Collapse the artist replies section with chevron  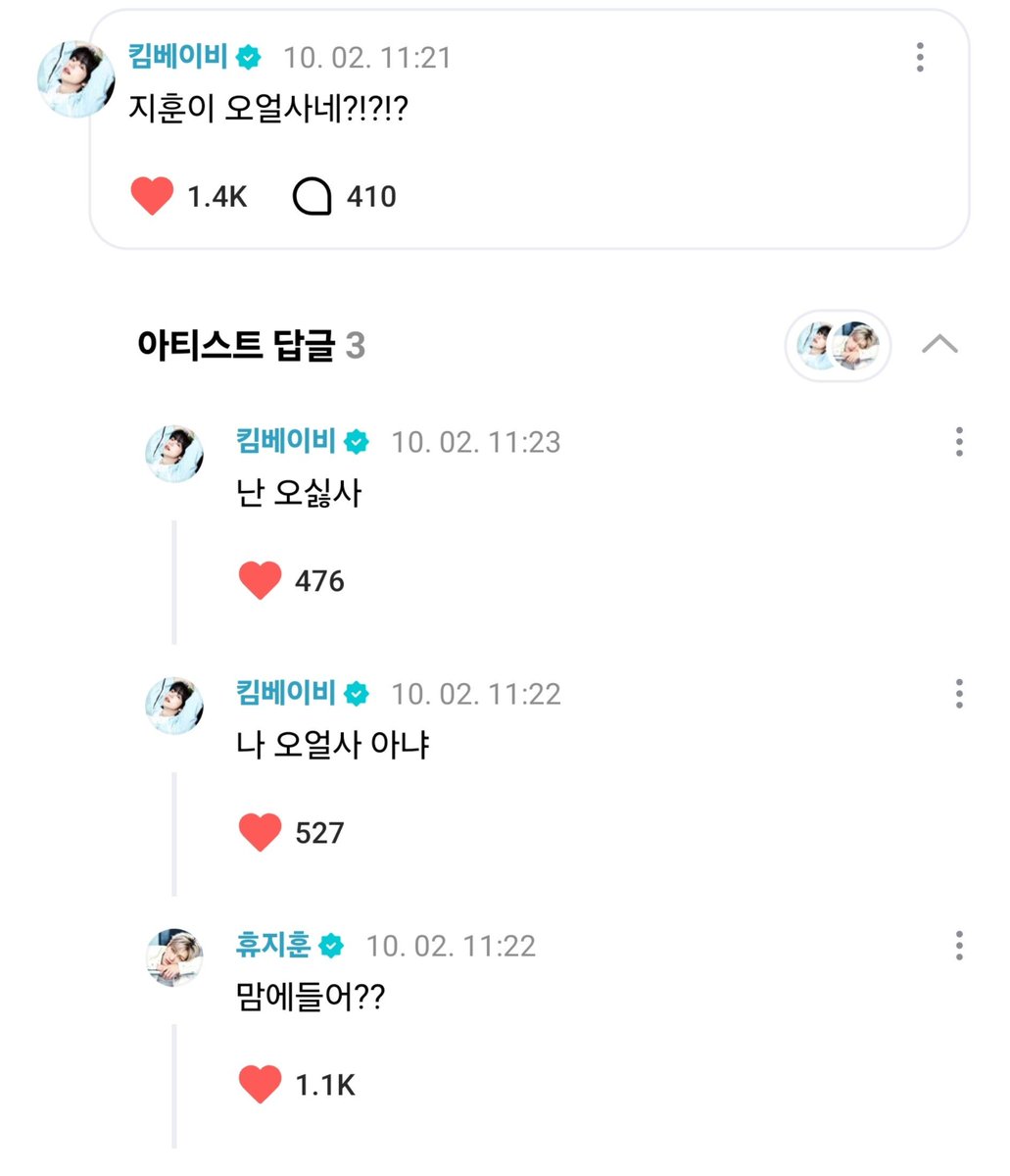click(939, 345)
